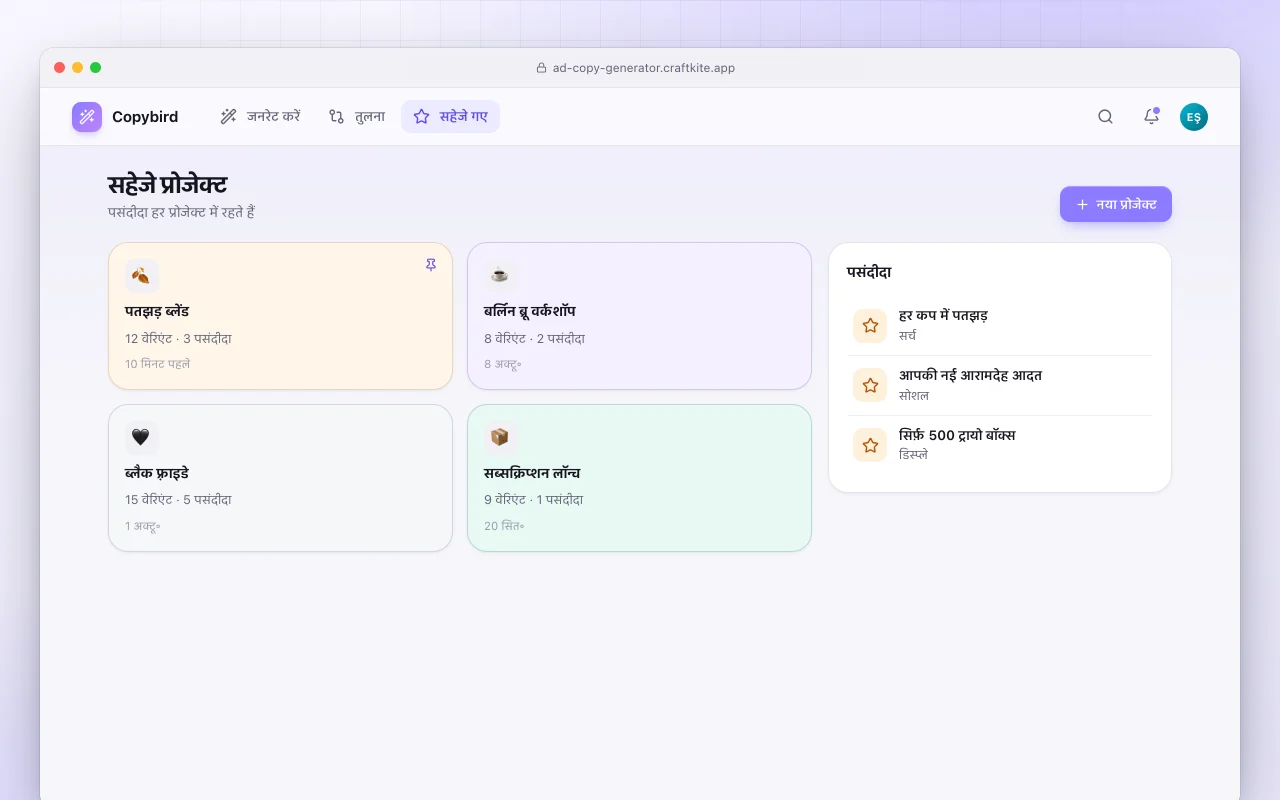Select the सहेजे गए tab
The width and height of the screenshot is (1280, 800).
click(451, 117)
